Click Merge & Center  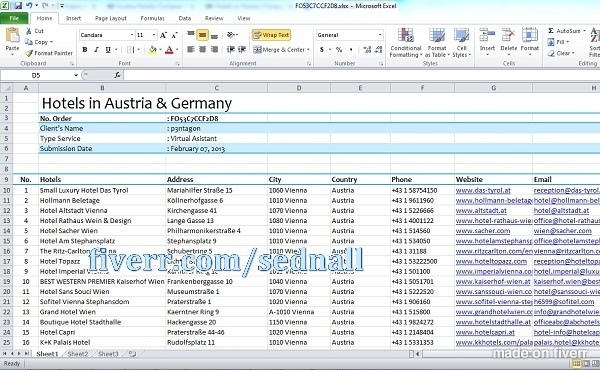[279, 49]
